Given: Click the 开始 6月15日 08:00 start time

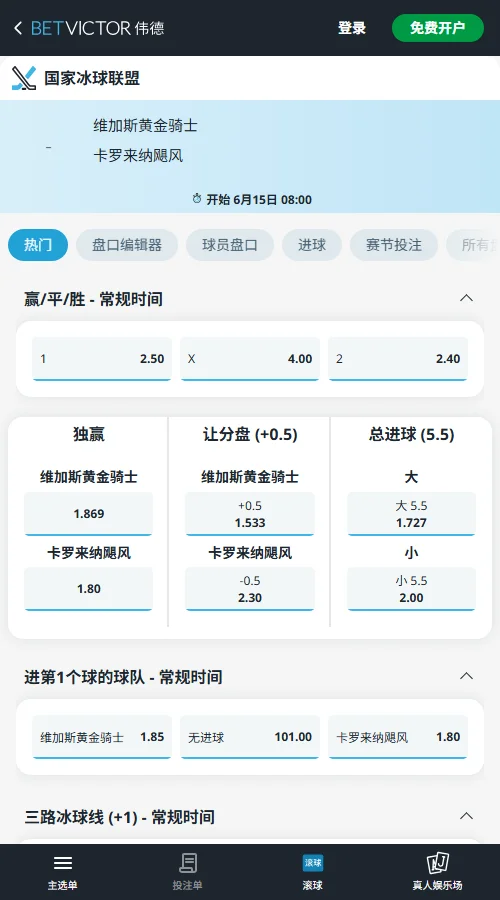Looking at the screenshot, I should click(x=259, y=199).
